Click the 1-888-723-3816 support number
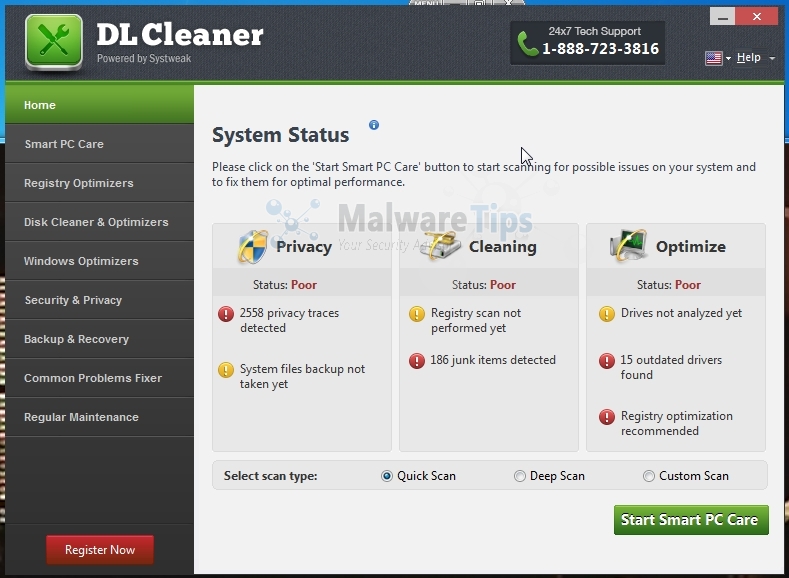 pyautogui.click(x=600, y=49)
